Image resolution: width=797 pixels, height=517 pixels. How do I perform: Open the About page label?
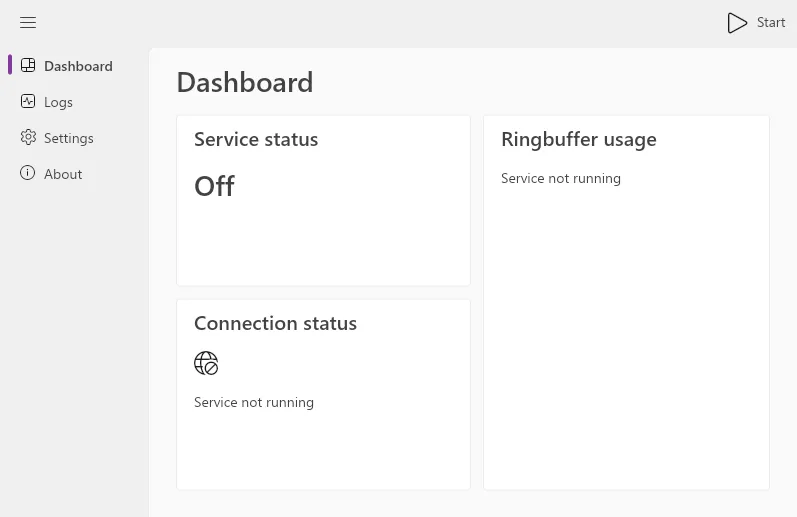[x=63, y=174]
